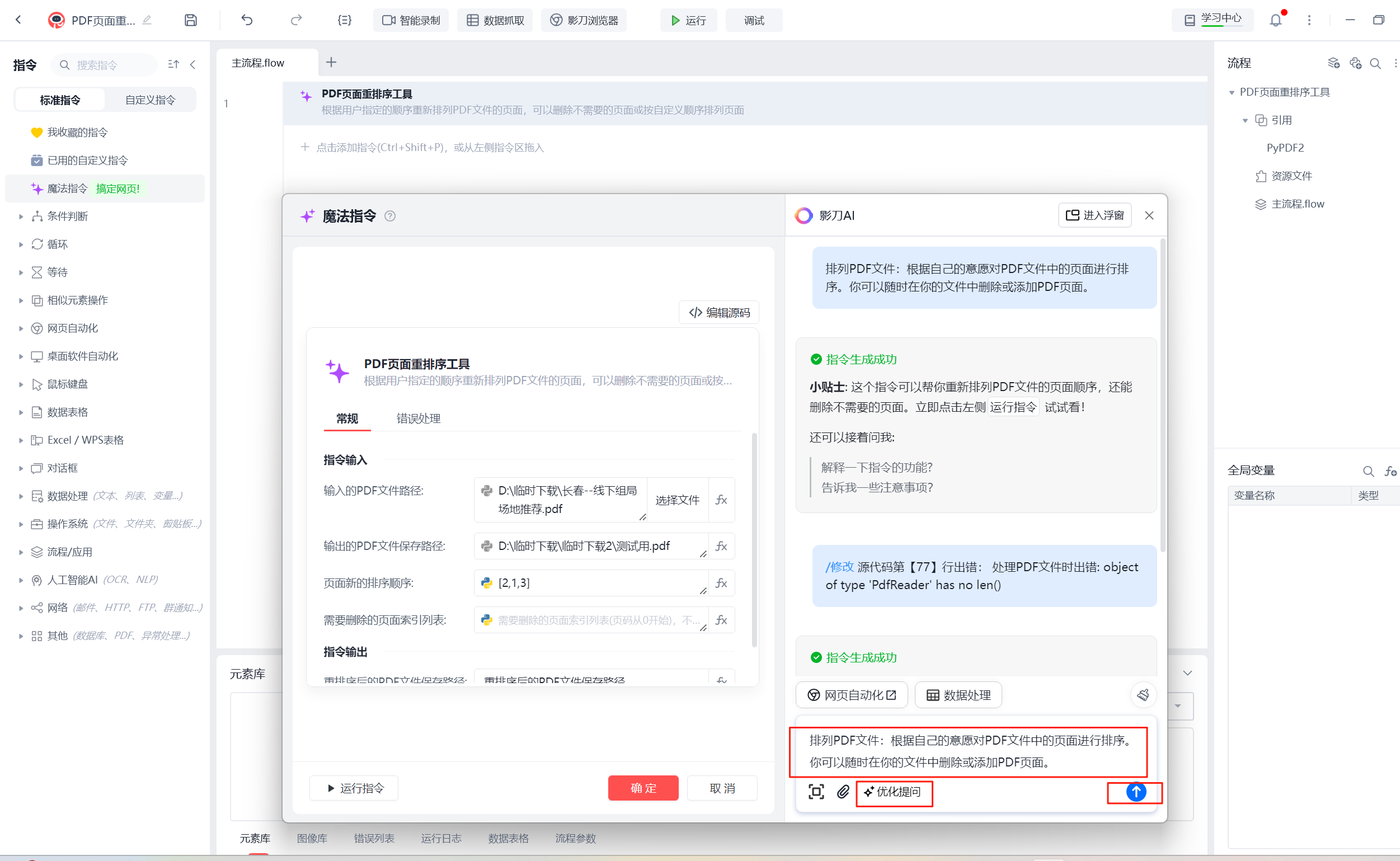
Task: Switch to 自定义指令 toggle tab
Action: tap(150, 100)
